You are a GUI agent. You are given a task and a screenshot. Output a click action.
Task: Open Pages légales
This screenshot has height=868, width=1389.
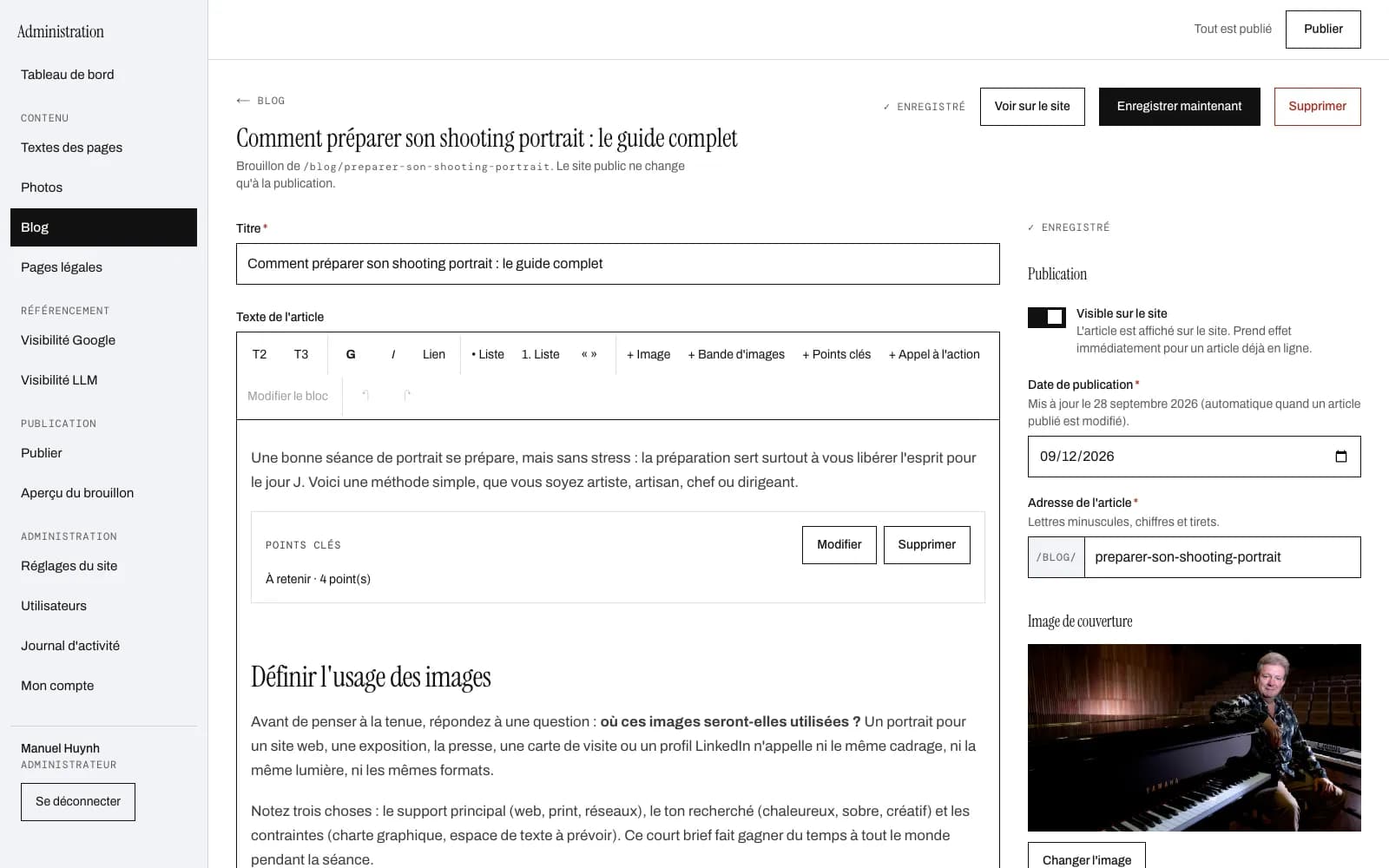click(103, 267)
